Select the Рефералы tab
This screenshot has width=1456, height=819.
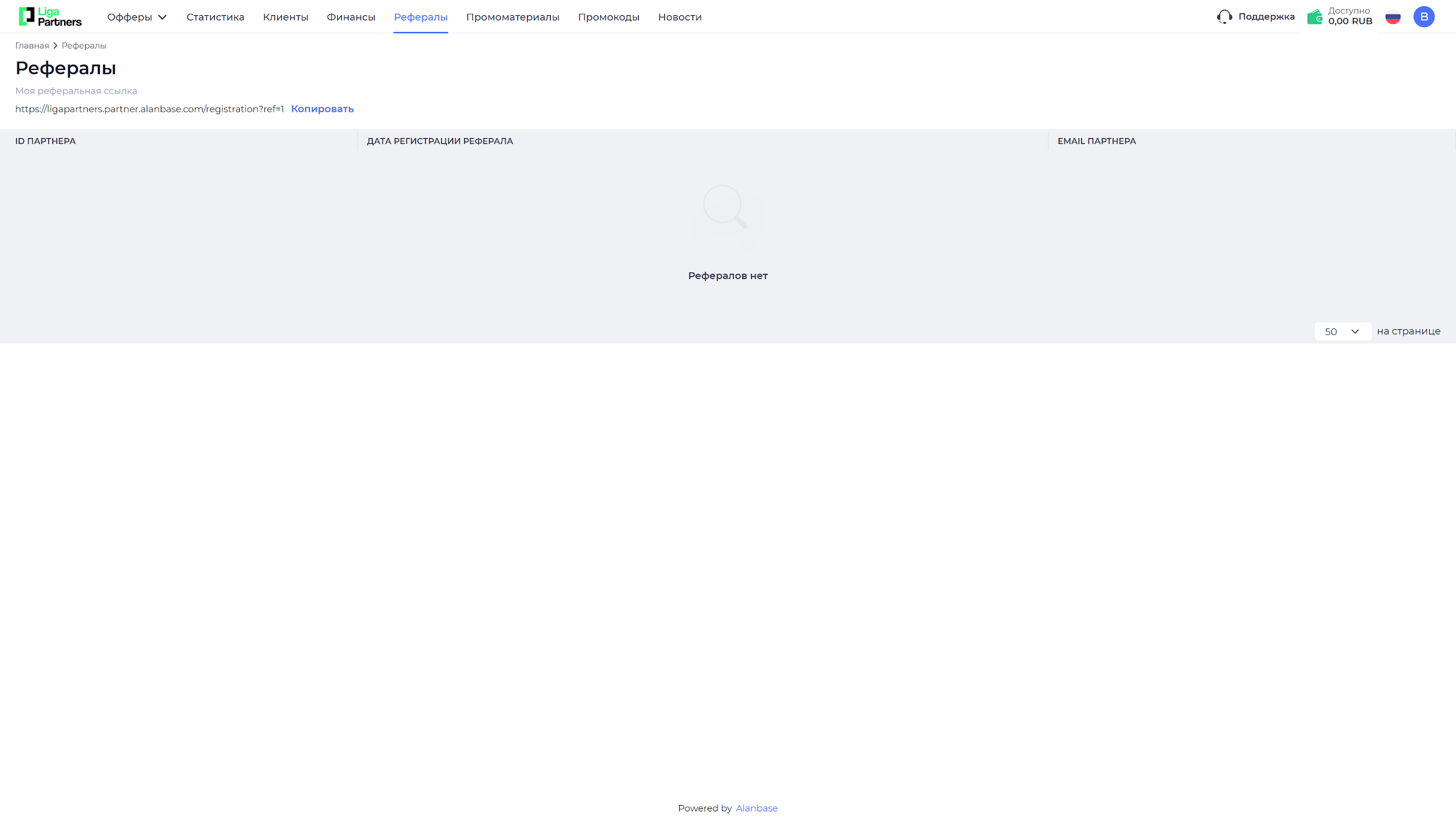pyautogui.click(x=420, y=17)
